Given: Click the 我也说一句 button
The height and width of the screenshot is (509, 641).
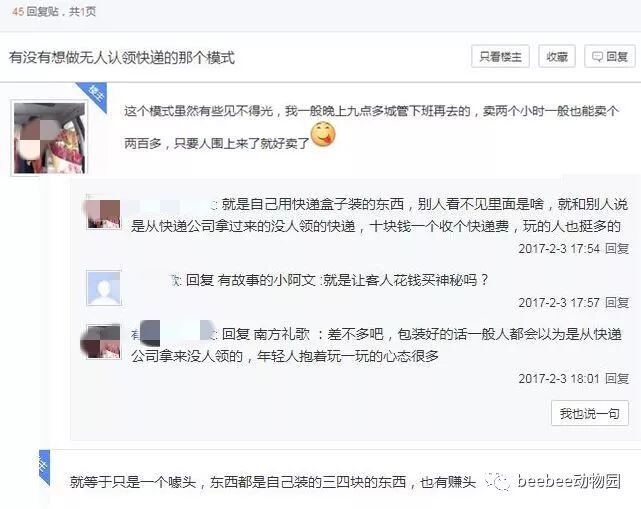Looking at the screenshot, I should (589, 413).
